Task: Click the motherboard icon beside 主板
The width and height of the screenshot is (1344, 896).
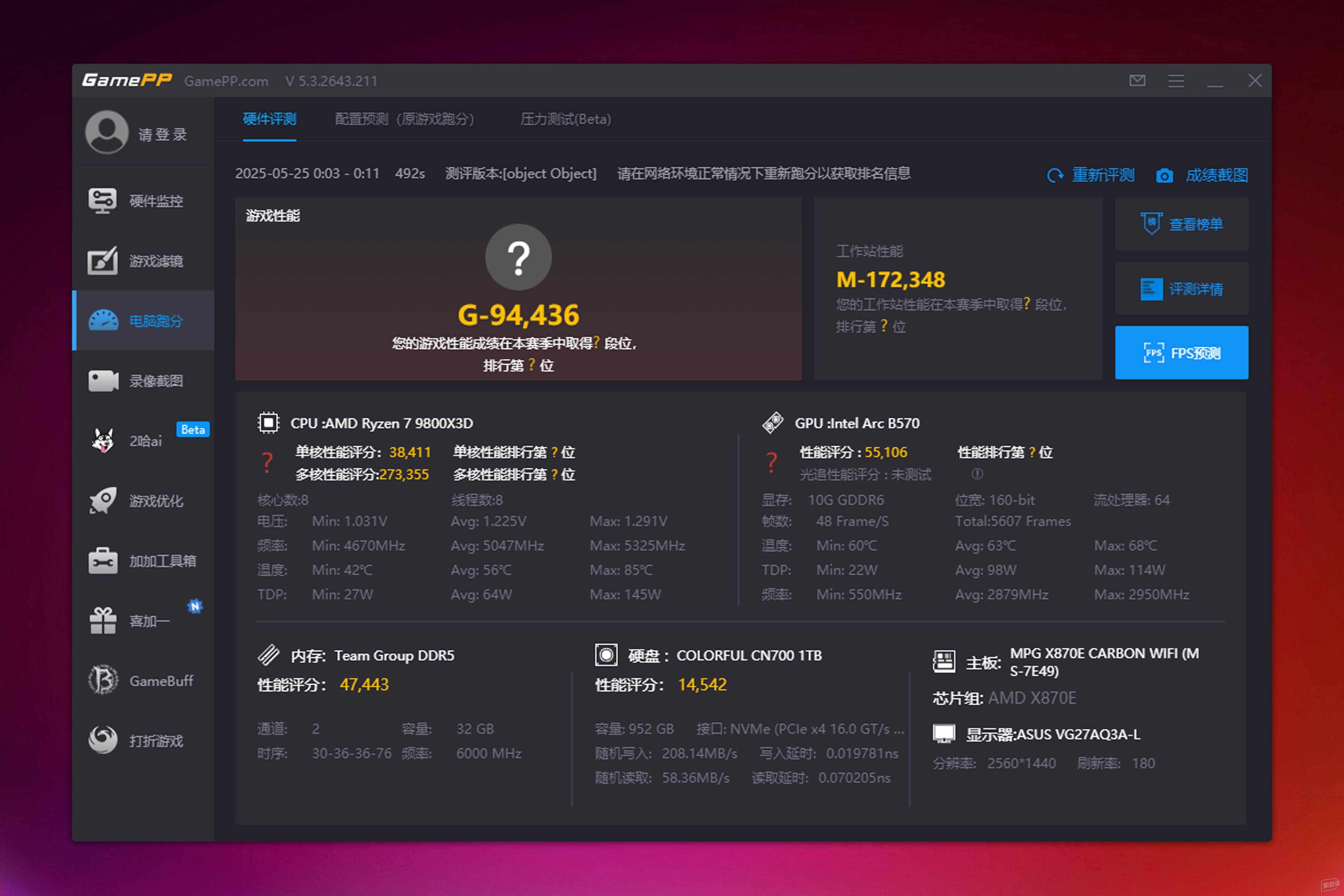Action: 944,662
